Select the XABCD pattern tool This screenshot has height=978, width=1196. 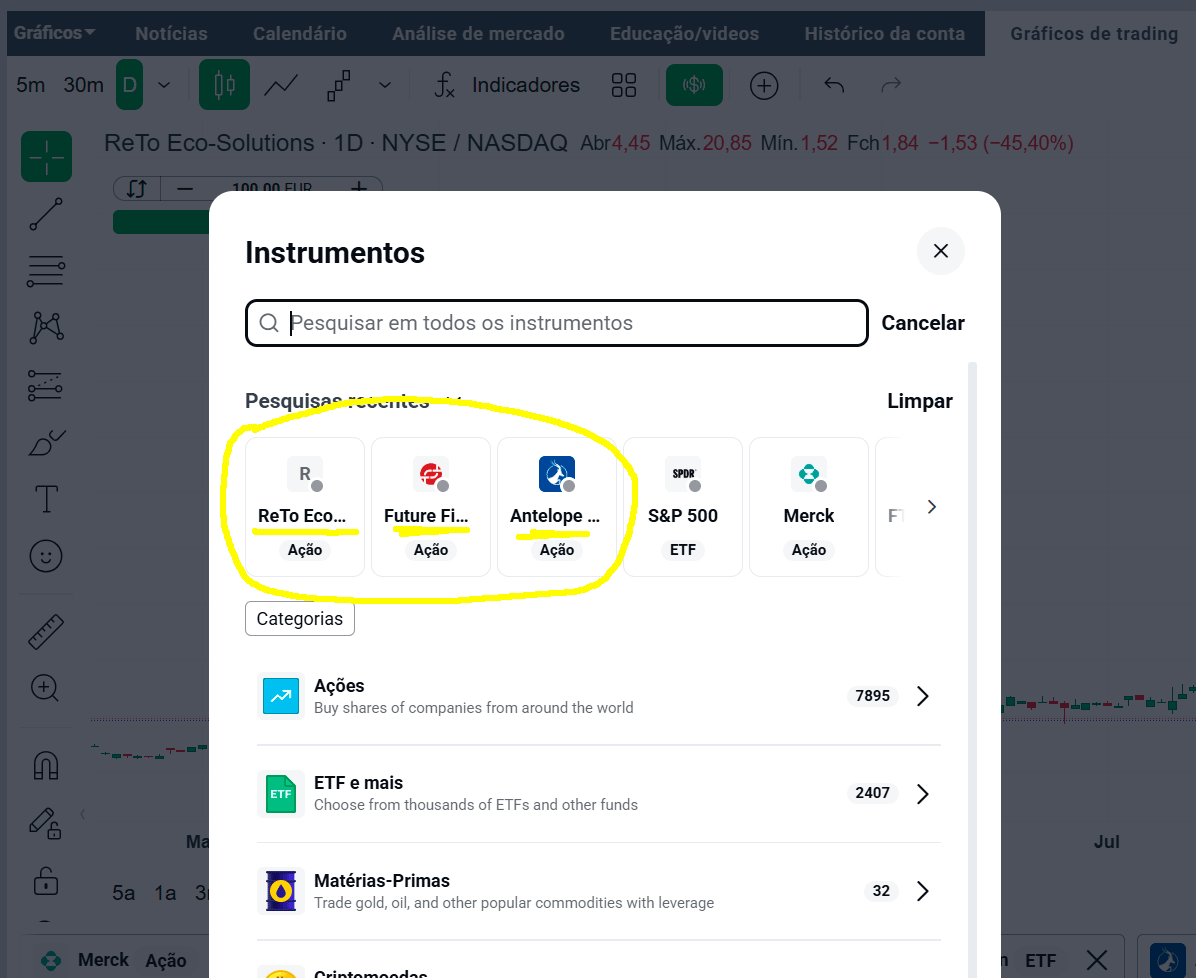tap(47, 328)
